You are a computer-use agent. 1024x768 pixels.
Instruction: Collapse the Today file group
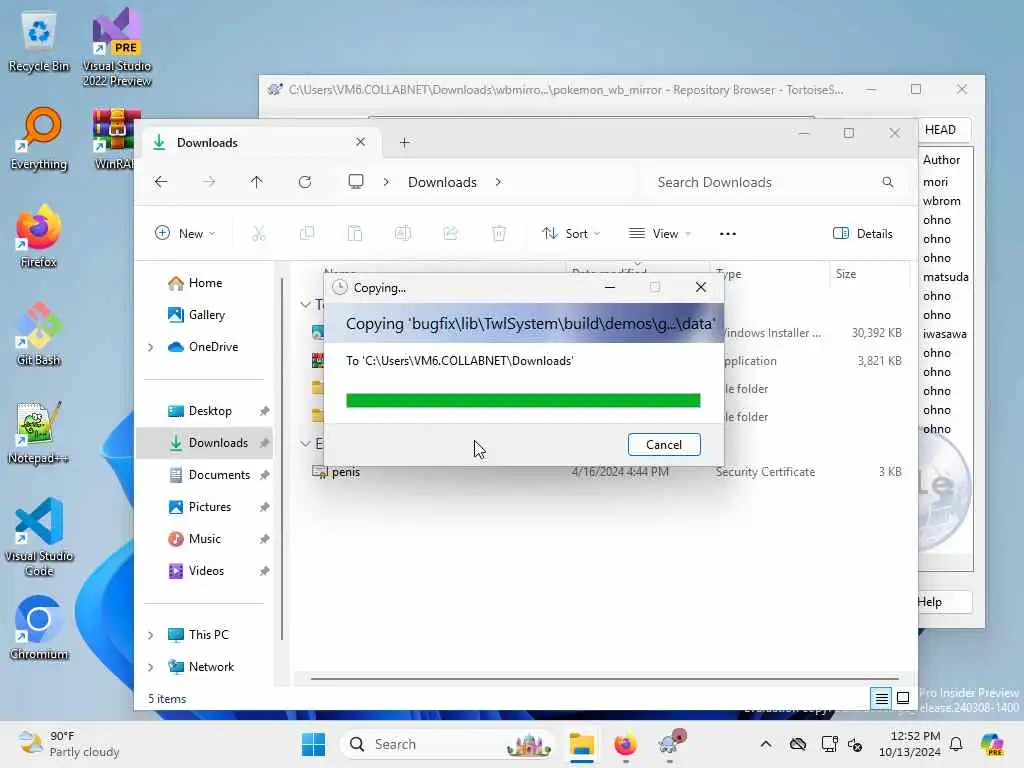(x=305, y=304)
